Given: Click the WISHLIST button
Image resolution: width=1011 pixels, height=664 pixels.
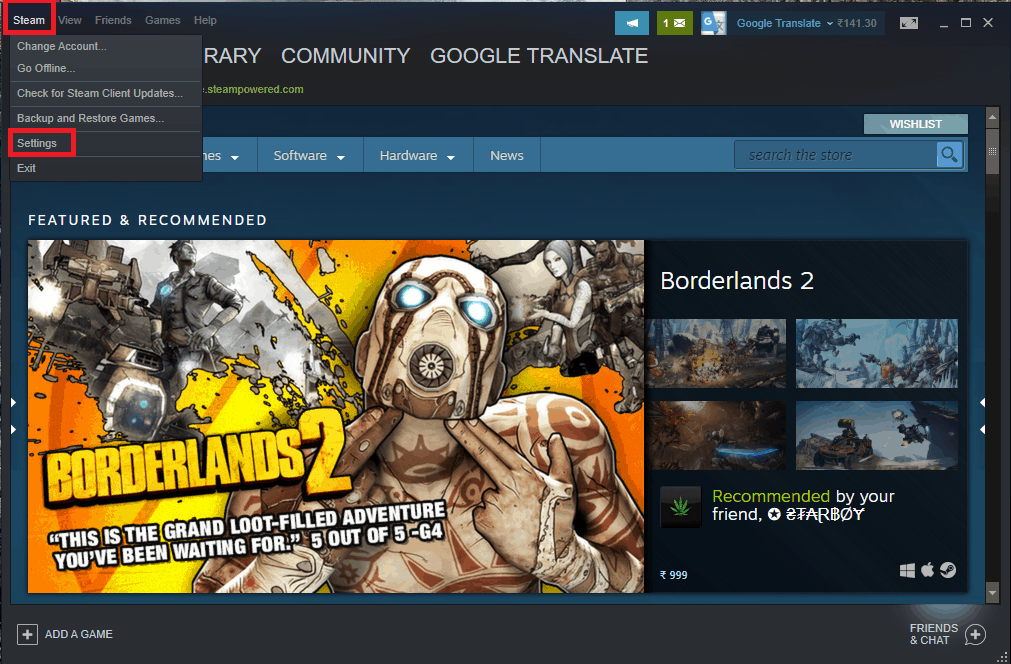Looking at the screenshot, I should point(916,124).
